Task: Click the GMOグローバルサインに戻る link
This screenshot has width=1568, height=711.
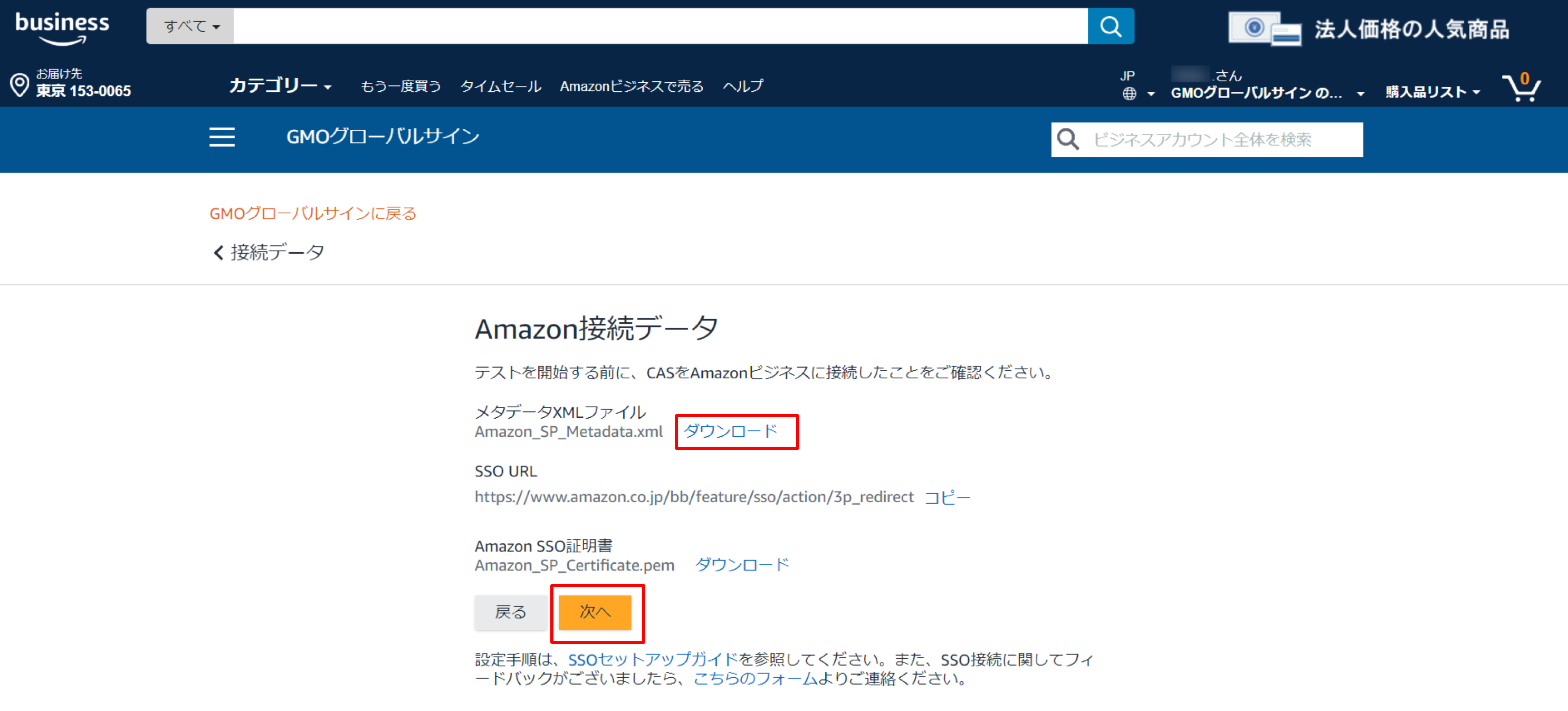Action: [313, 214]
